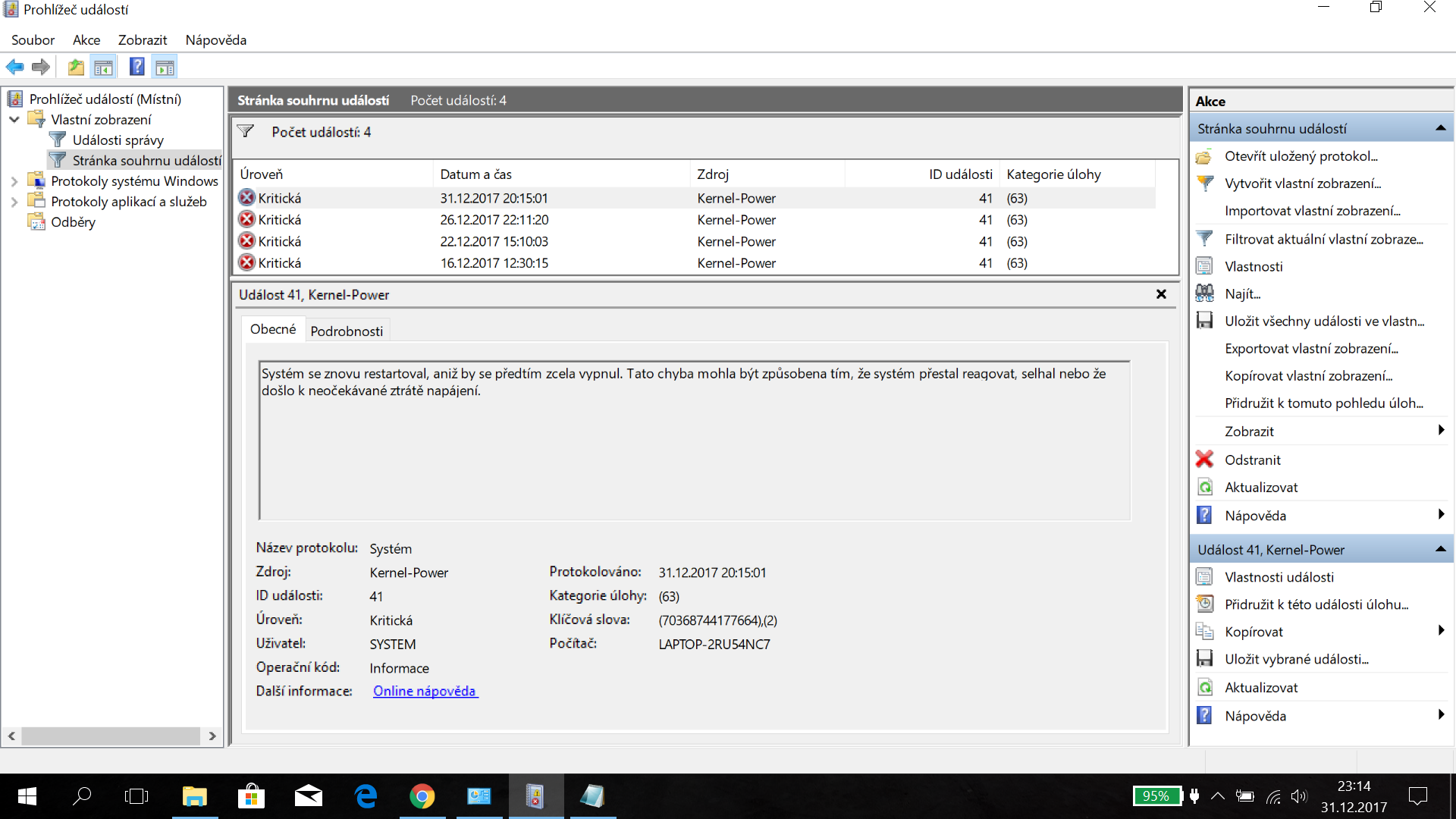Open the Online nápověda link
This screenshot has height=819, width=1456.
click(424, 691)
